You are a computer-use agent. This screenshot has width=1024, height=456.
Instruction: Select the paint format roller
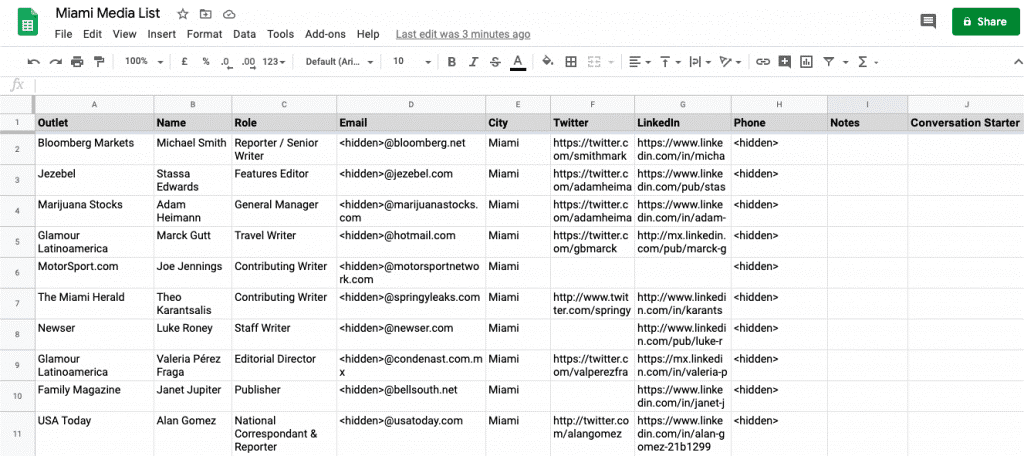point(99,62)
